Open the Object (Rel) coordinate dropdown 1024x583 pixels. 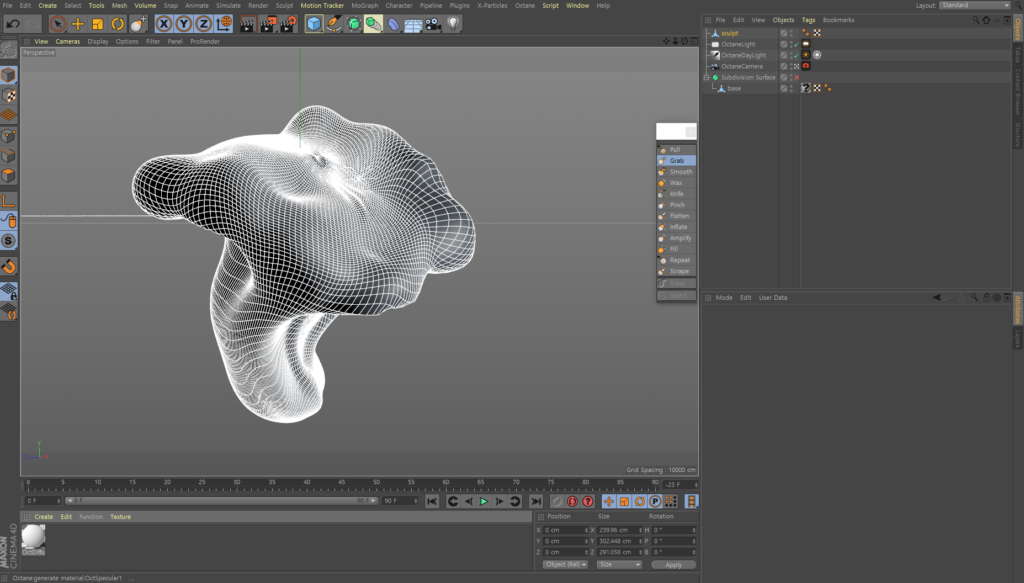565,564
